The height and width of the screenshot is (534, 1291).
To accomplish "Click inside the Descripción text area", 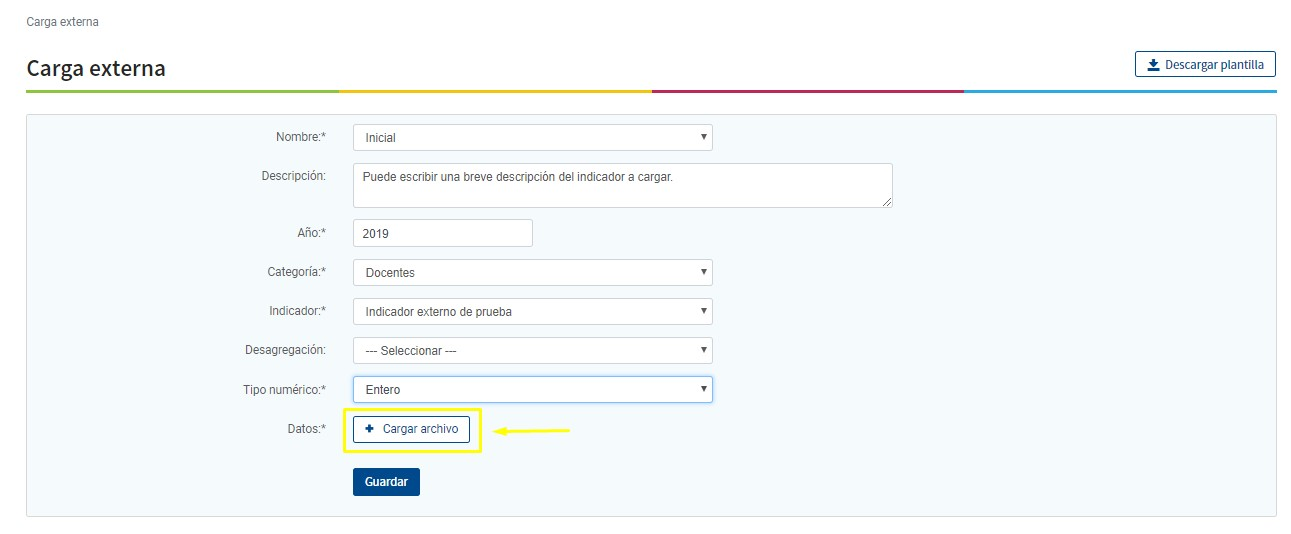I will coord(622,186).
